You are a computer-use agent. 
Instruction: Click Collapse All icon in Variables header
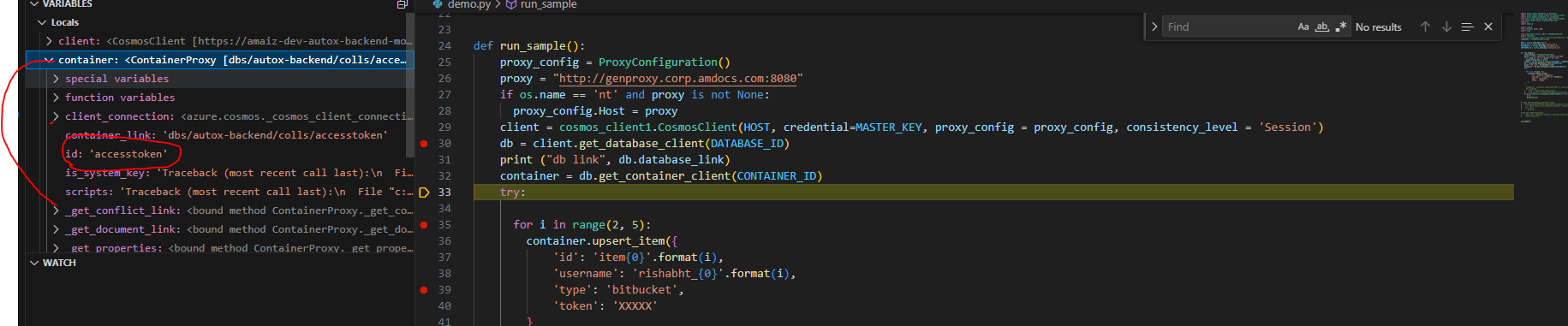tap(402, 4)
